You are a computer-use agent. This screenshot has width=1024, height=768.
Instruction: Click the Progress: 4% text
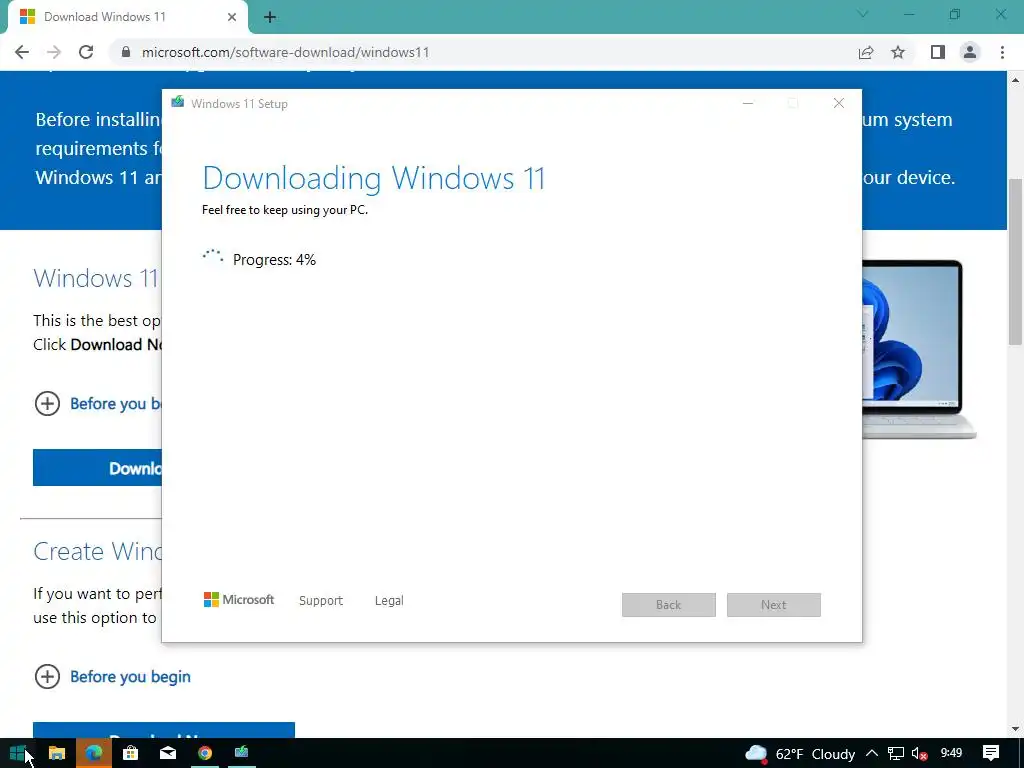pos(274,260)
